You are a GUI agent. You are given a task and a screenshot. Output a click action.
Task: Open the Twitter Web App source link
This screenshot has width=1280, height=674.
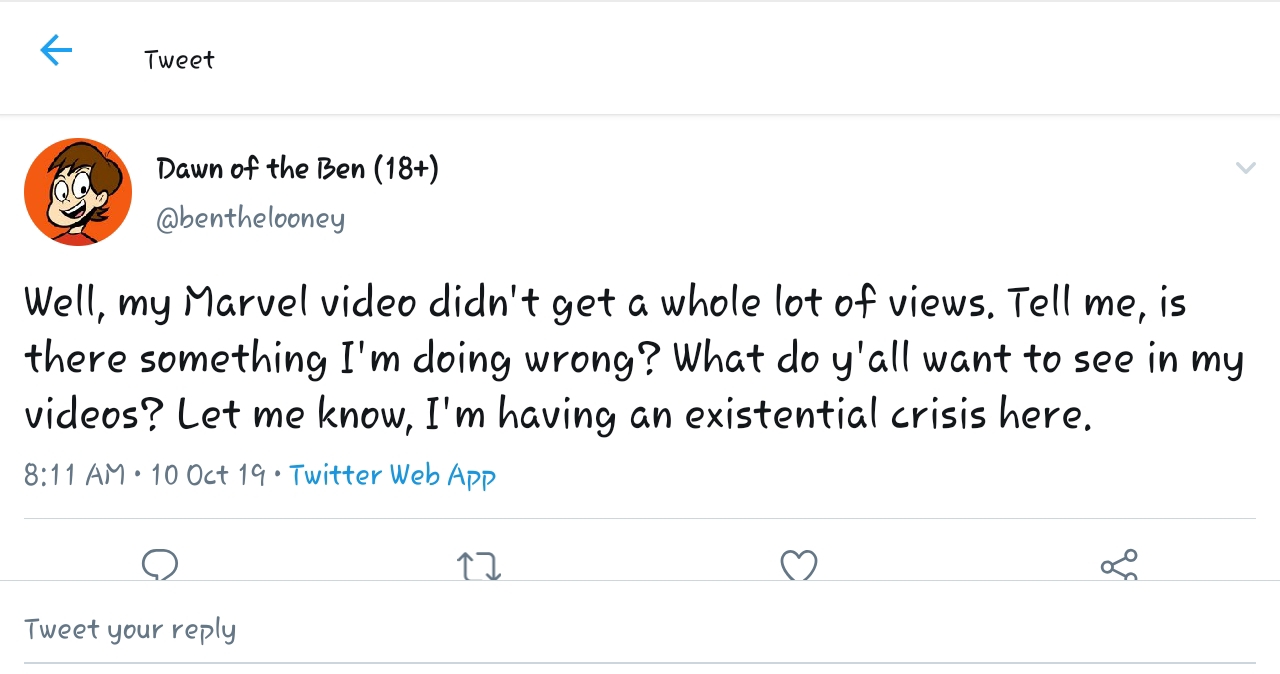pos(392,474)
